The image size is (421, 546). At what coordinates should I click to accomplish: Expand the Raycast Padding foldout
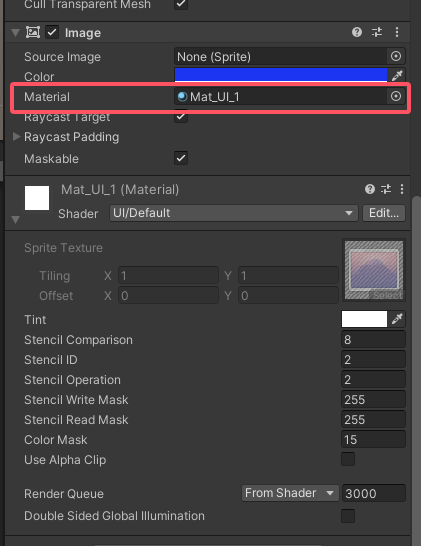(16, 136)
